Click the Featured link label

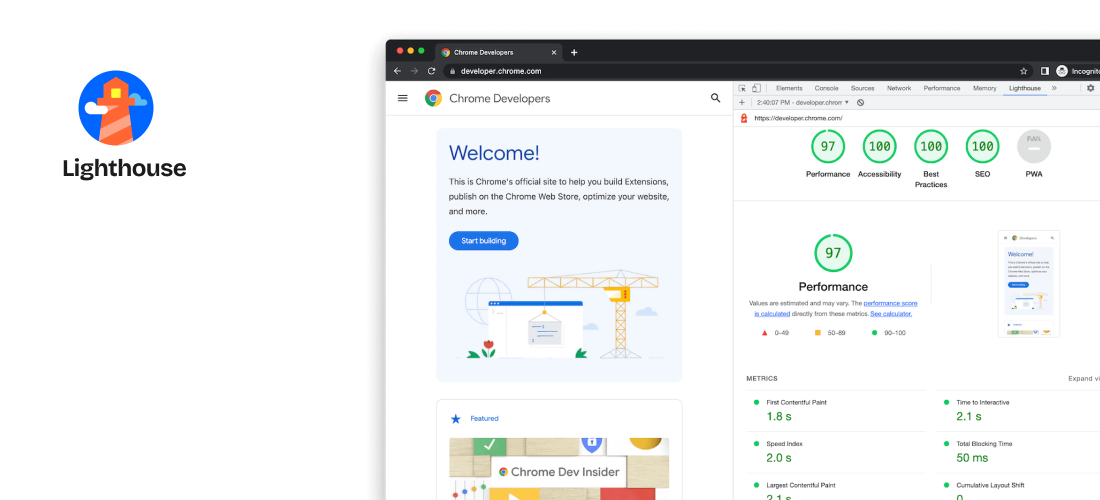pyautogui.click(x=484, y=419)
